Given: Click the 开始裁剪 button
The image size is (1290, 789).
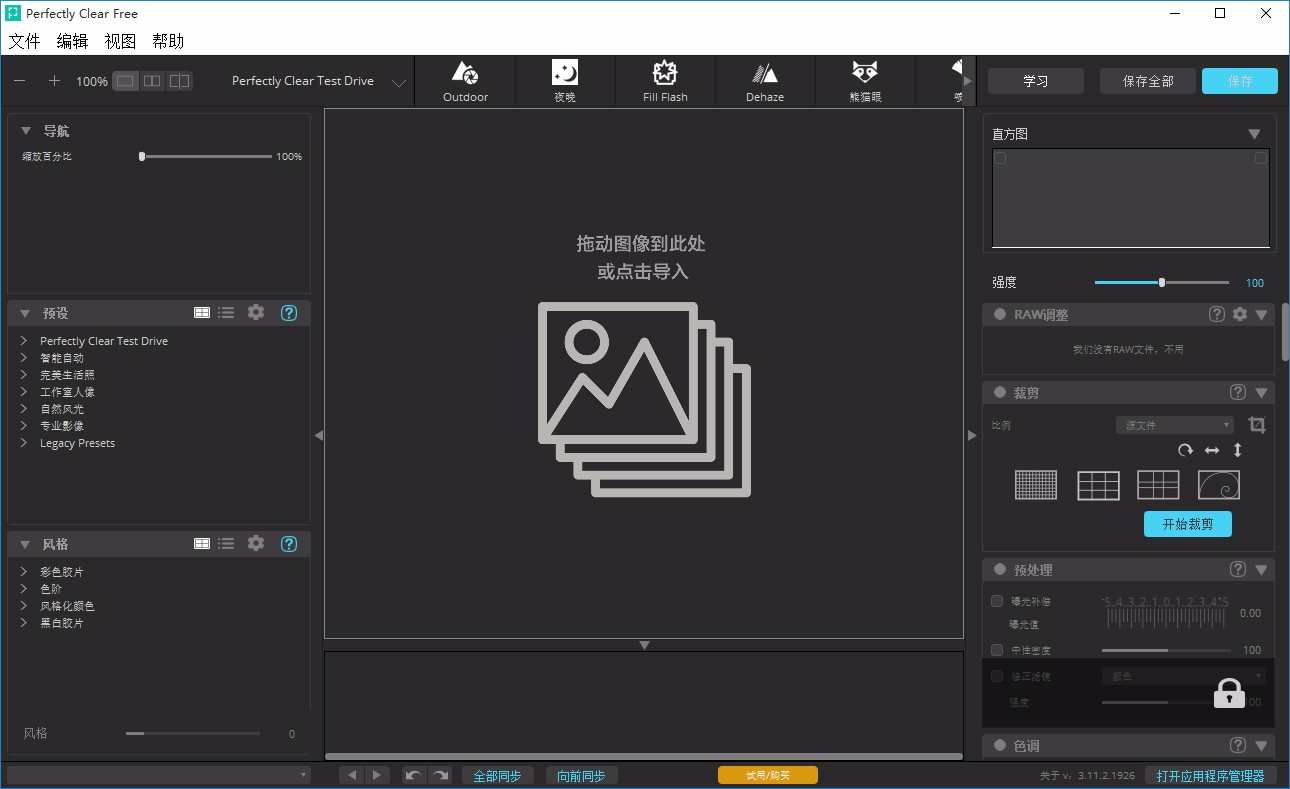Looking at the screenshot, I should (x=1188, y=524).
